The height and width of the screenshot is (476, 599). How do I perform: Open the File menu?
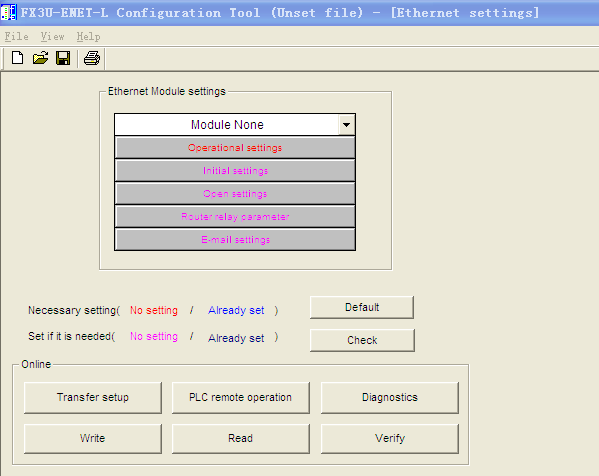16,37
